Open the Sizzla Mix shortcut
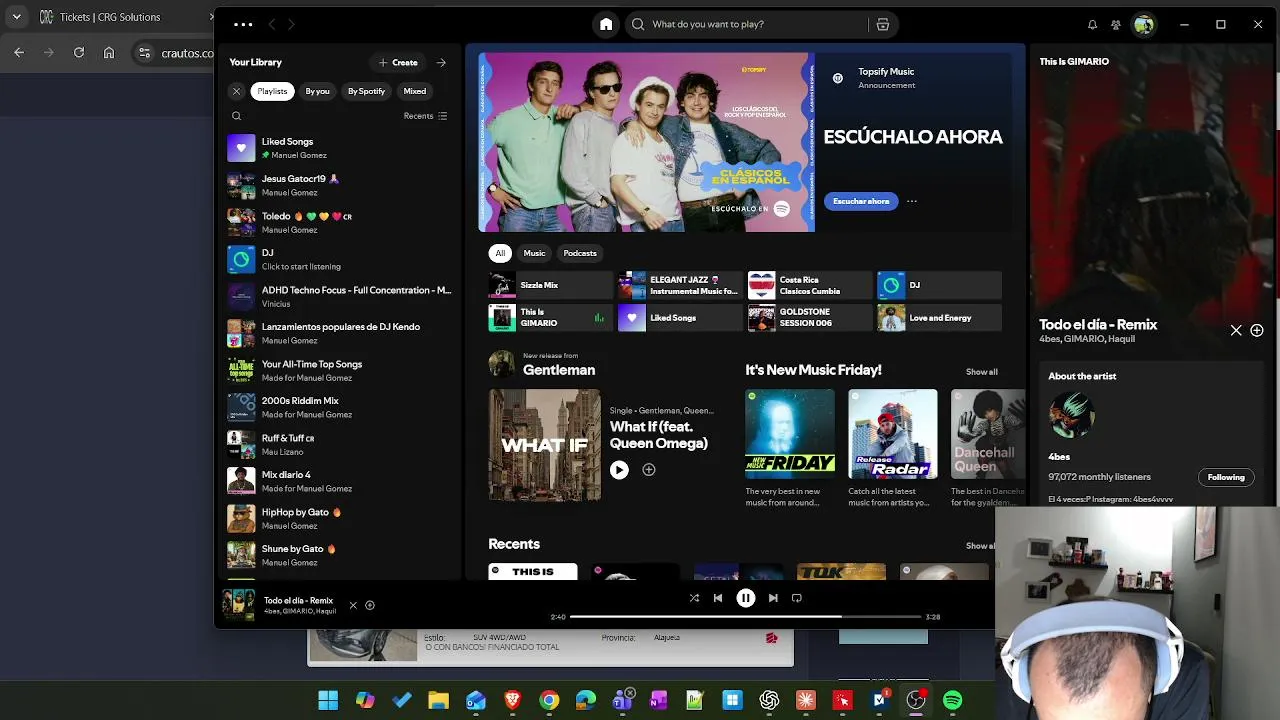Image resolution: width=1280 pixels, height=720 pixels. tap(550, 285)
